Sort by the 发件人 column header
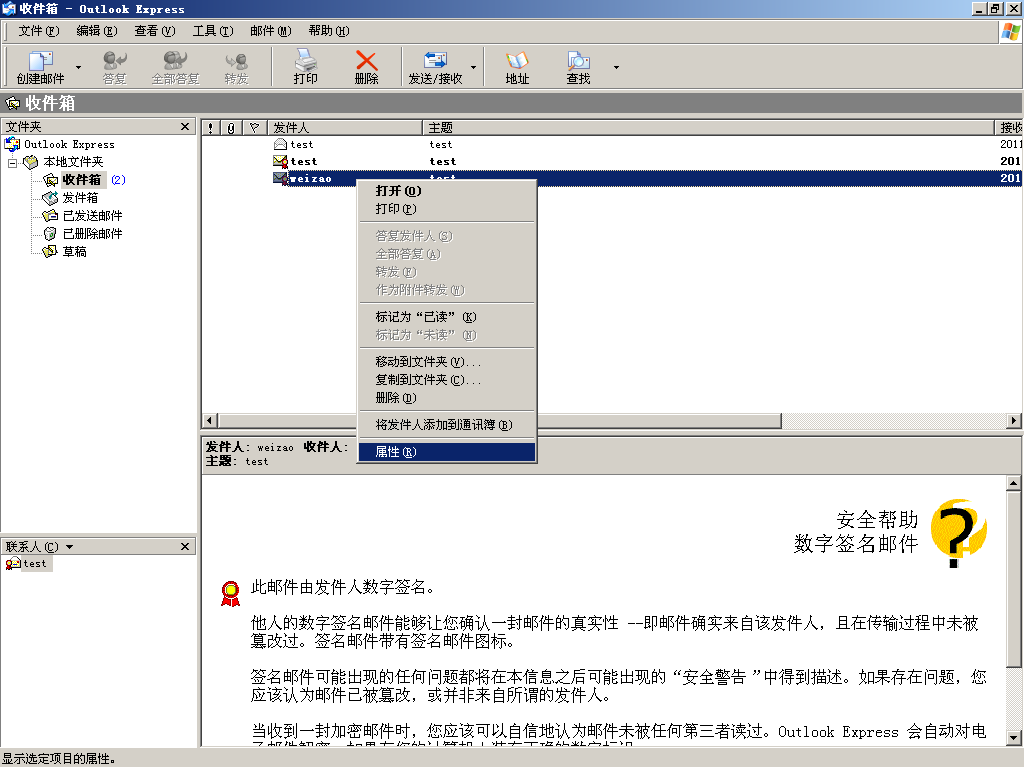This screenshot has height=768, width=1024. 345,127
